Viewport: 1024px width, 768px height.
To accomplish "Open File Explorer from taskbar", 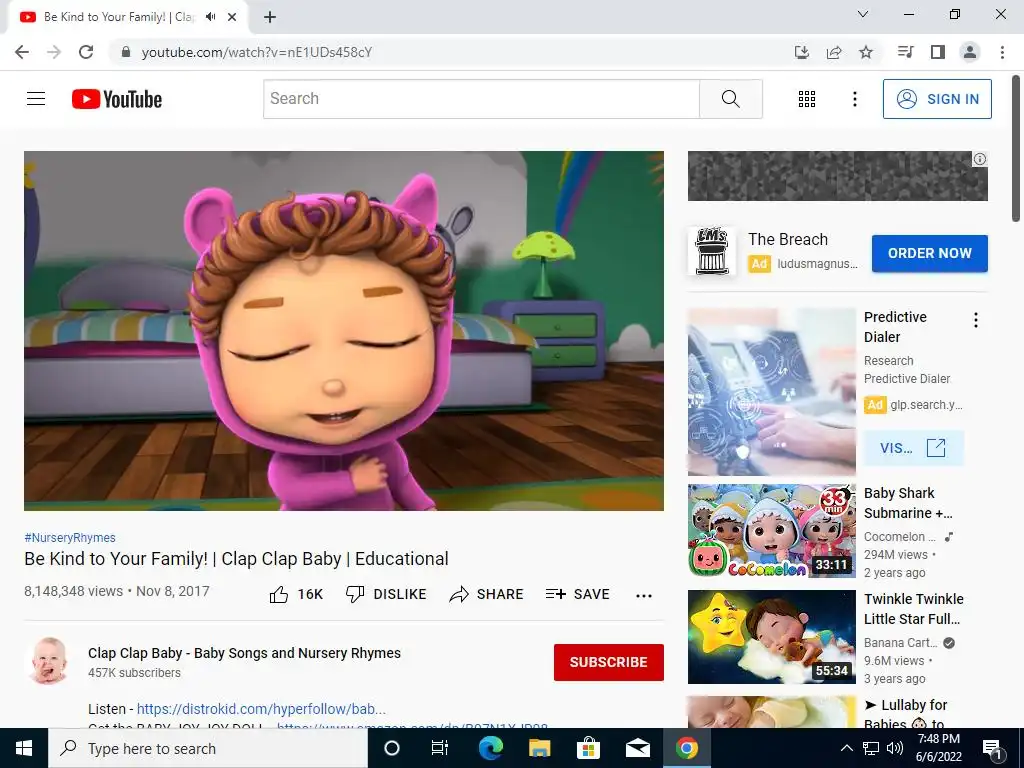I will (539, 748).
